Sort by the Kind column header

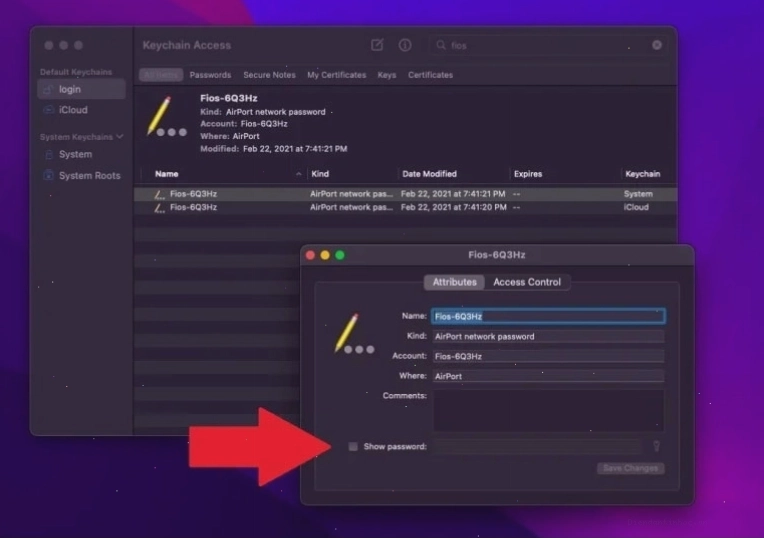click(x=320, y=174)
